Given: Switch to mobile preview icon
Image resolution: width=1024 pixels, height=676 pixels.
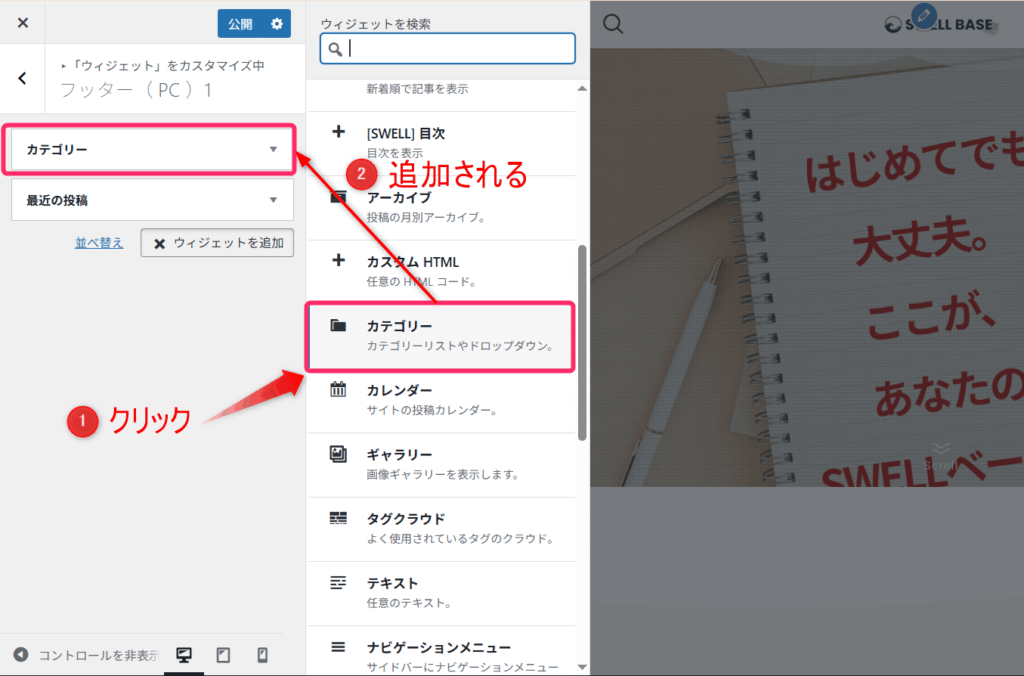Looking at the screenshot, I should point(263,655).
